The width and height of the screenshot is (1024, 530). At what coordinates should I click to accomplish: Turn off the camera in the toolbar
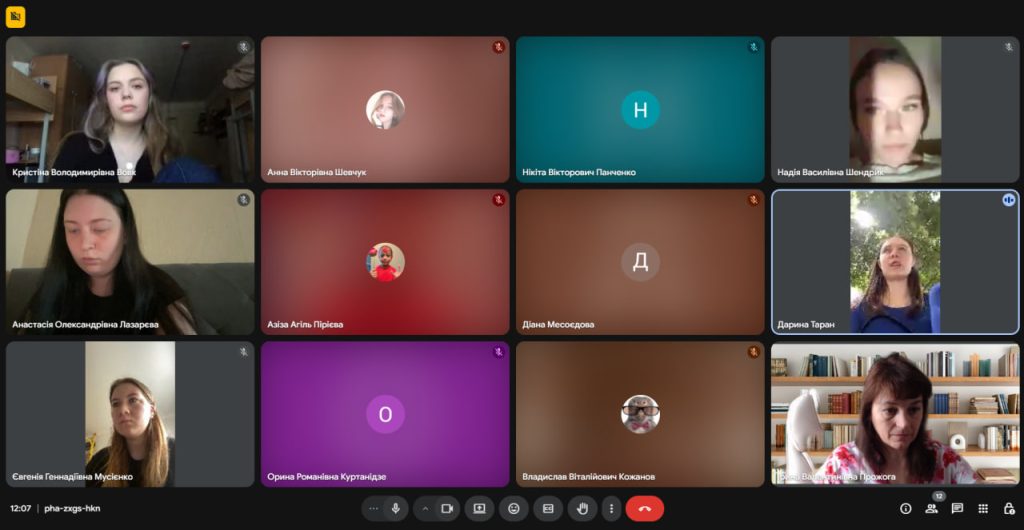447,508
